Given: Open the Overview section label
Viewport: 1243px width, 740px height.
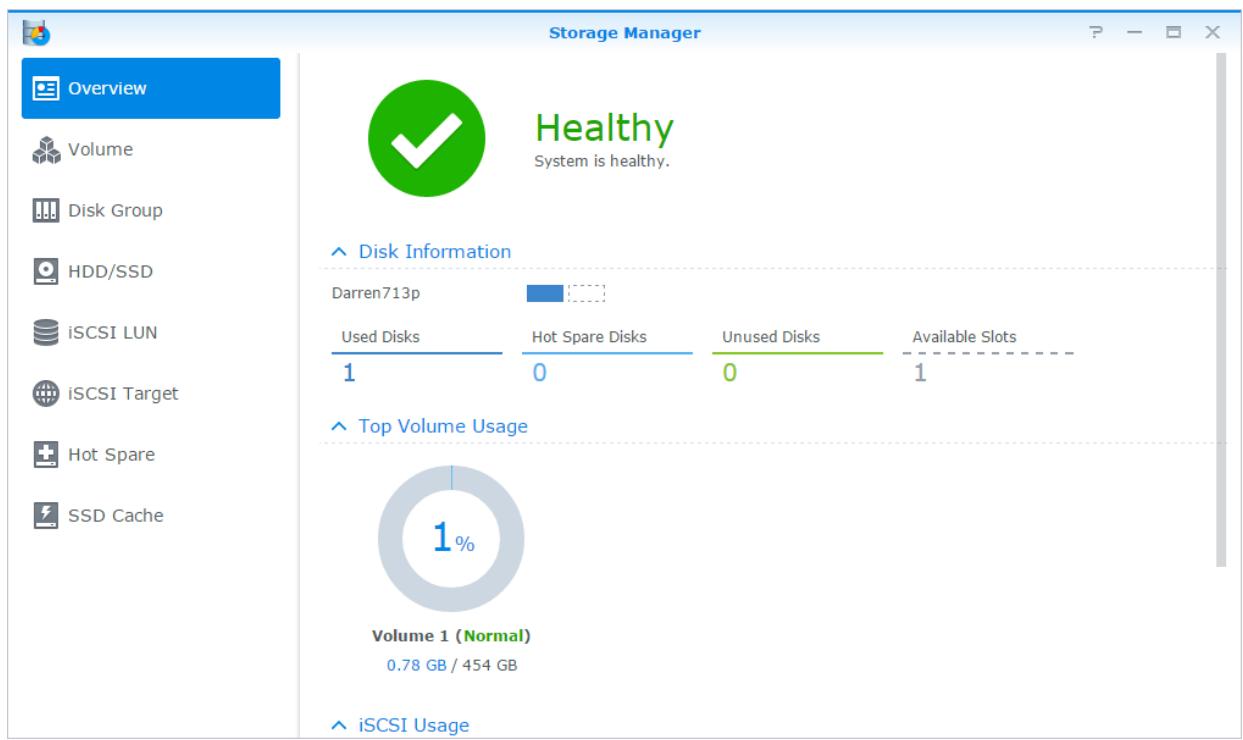Looking at the screenshot, I should point(107,88).
